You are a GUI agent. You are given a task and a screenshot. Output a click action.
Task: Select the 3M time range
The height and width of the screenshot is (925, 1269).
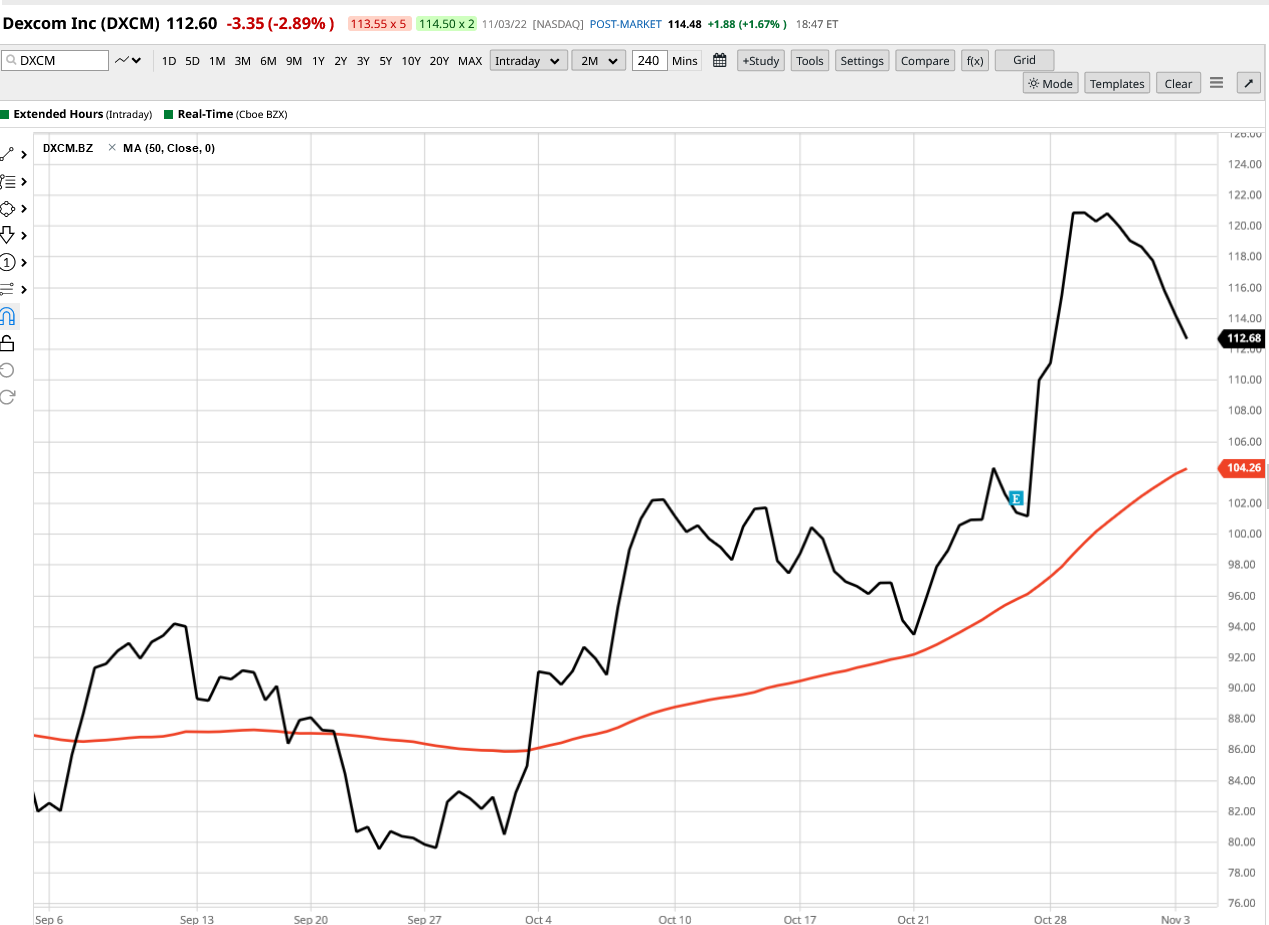(242, 61)
